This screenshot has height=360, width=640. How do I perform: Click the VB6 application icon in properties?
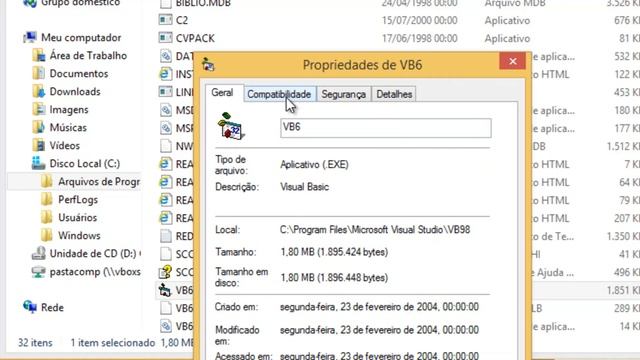(231, 127)
